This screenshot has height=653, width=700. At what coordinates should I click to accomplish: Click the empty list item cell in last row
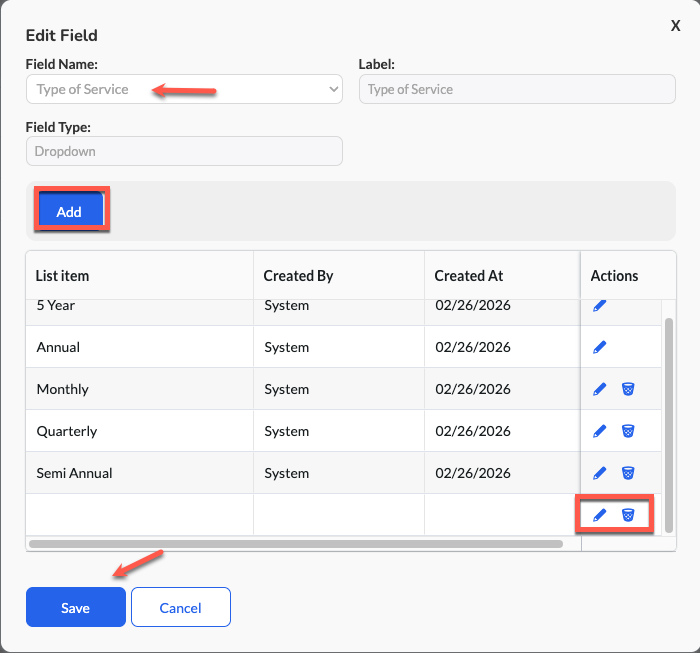coord(139,515)
